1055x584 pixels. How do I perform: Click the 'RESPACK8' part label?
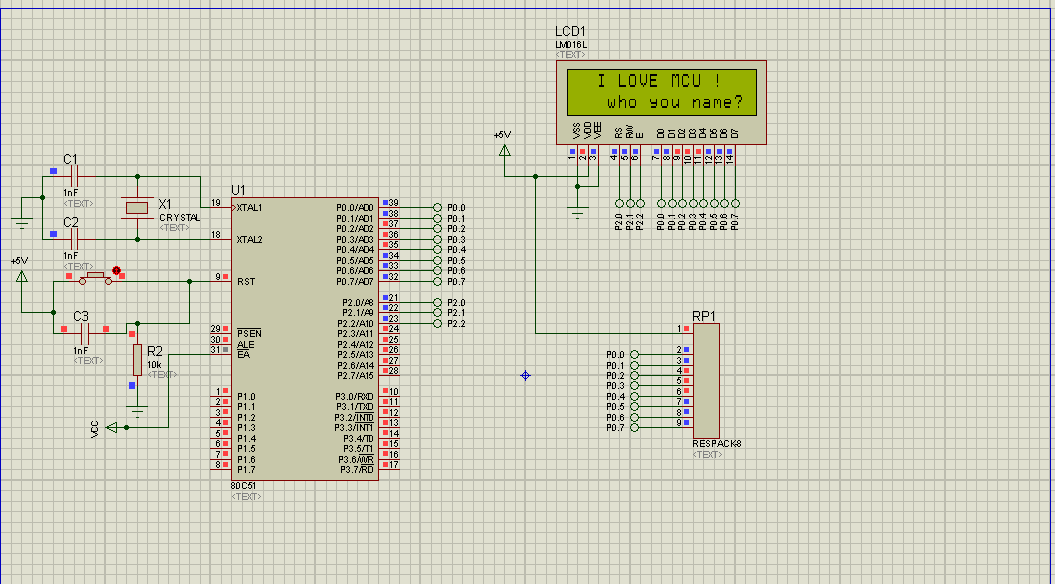[x=717, y=444]
